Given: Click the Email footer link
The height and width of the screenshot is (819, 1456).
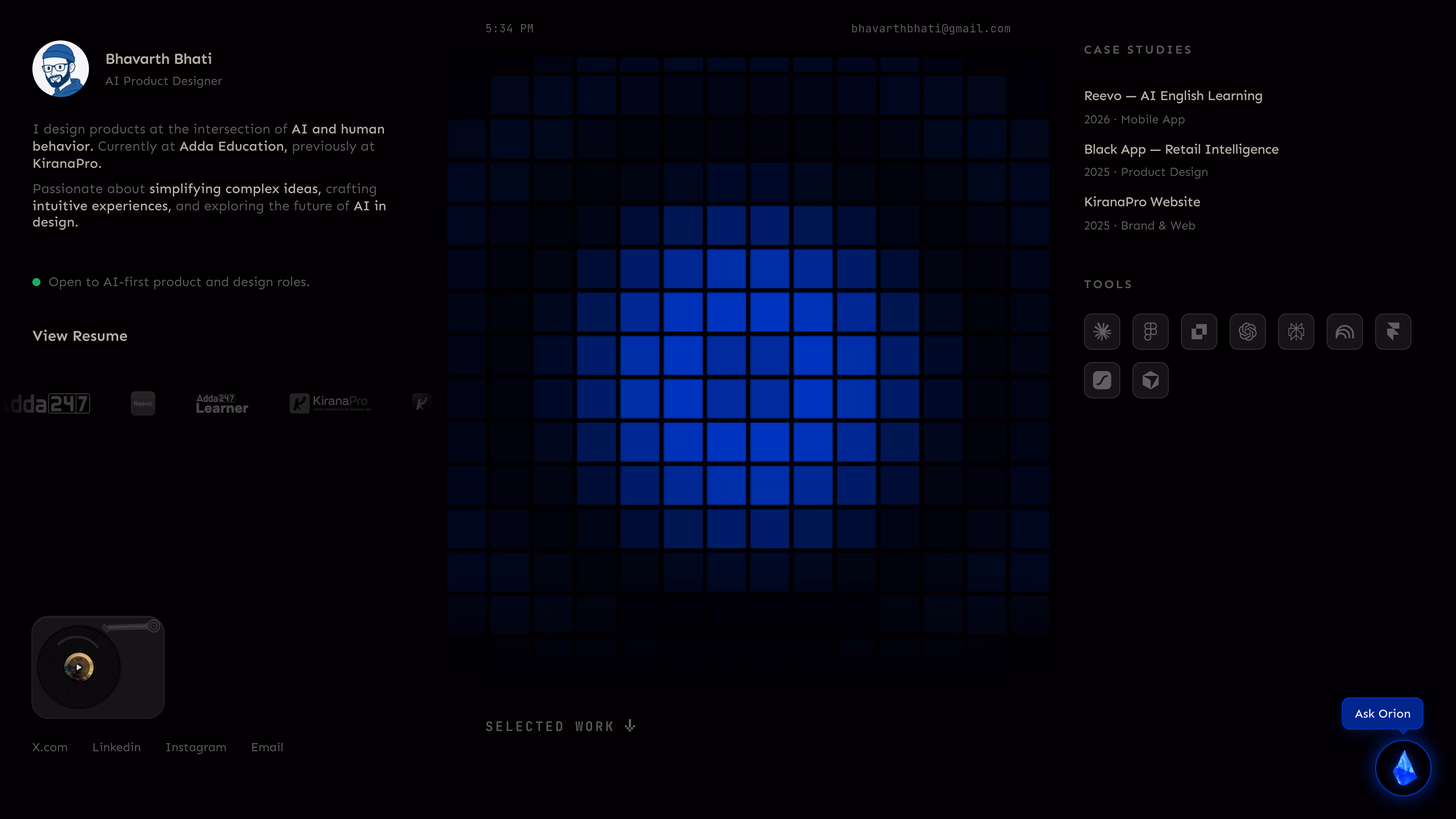Looking at the screenshot, I should [267, 747].
